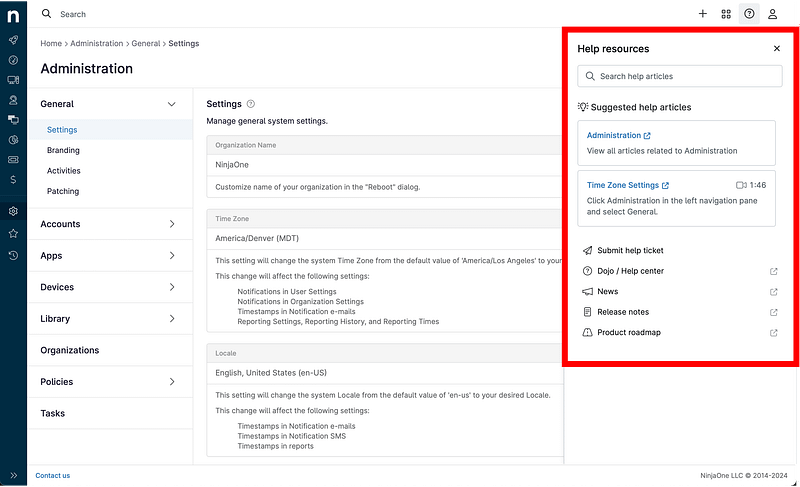
Task: Click the Search help articles field
Action: [680, 76]
